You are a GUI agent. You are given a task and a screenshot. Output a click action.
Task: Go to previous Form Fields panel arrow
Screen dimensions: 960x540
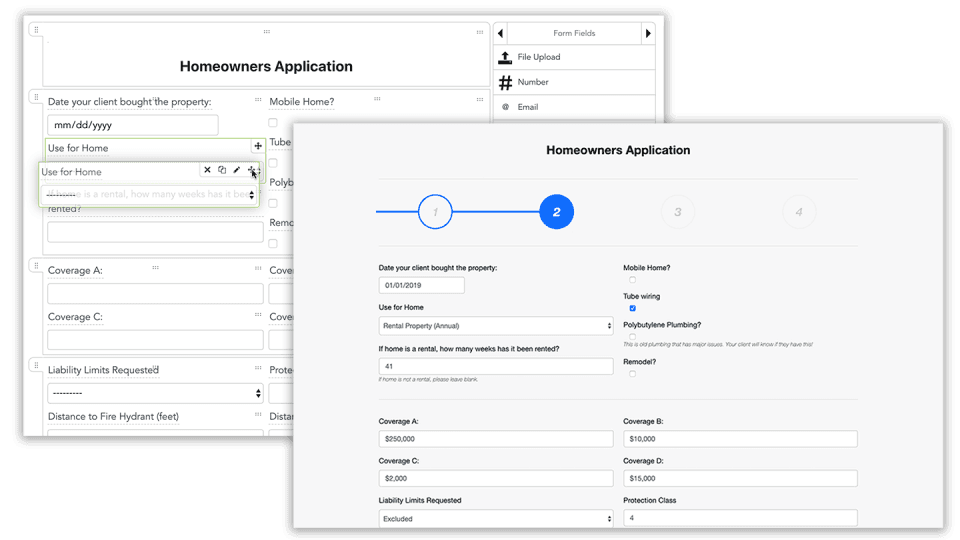500,33
